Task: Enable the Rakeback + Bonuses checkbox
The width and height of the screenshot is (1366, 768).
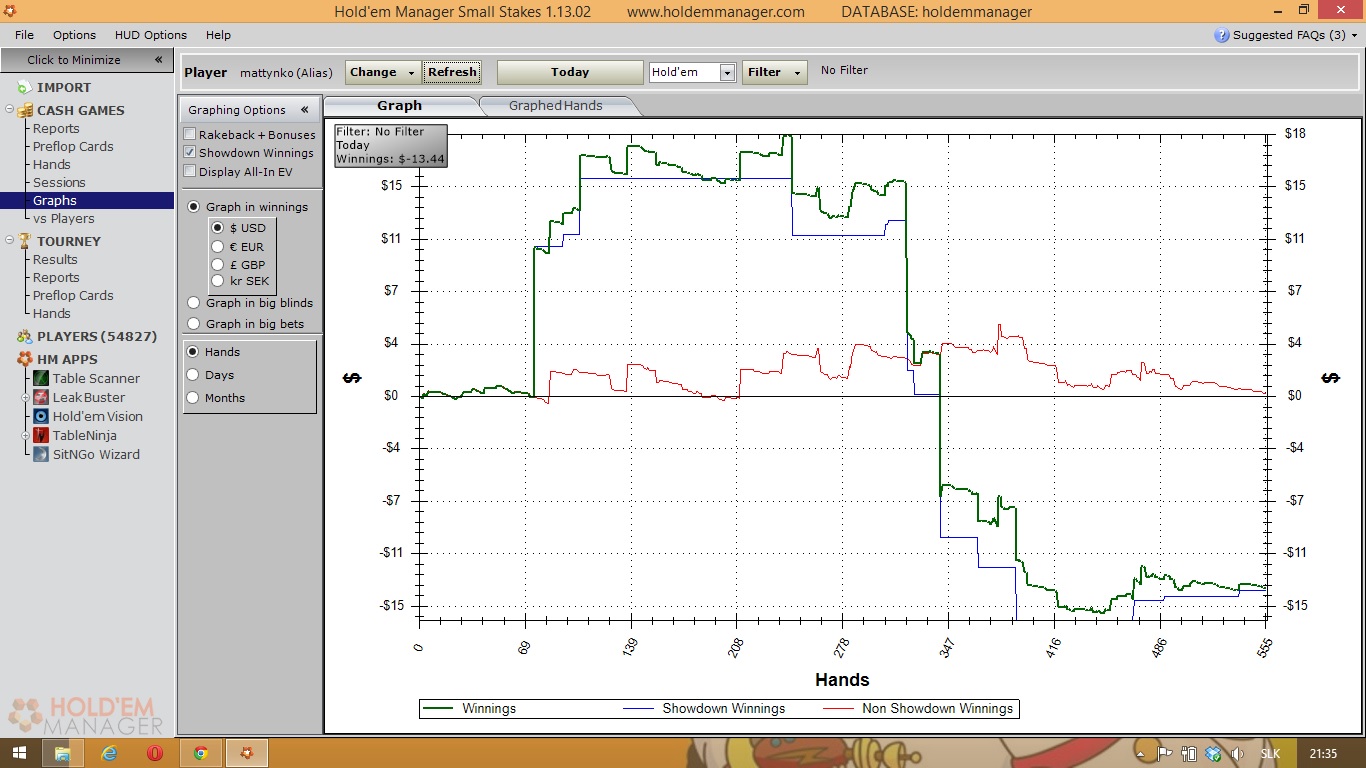Action: [x=190, y=135]
